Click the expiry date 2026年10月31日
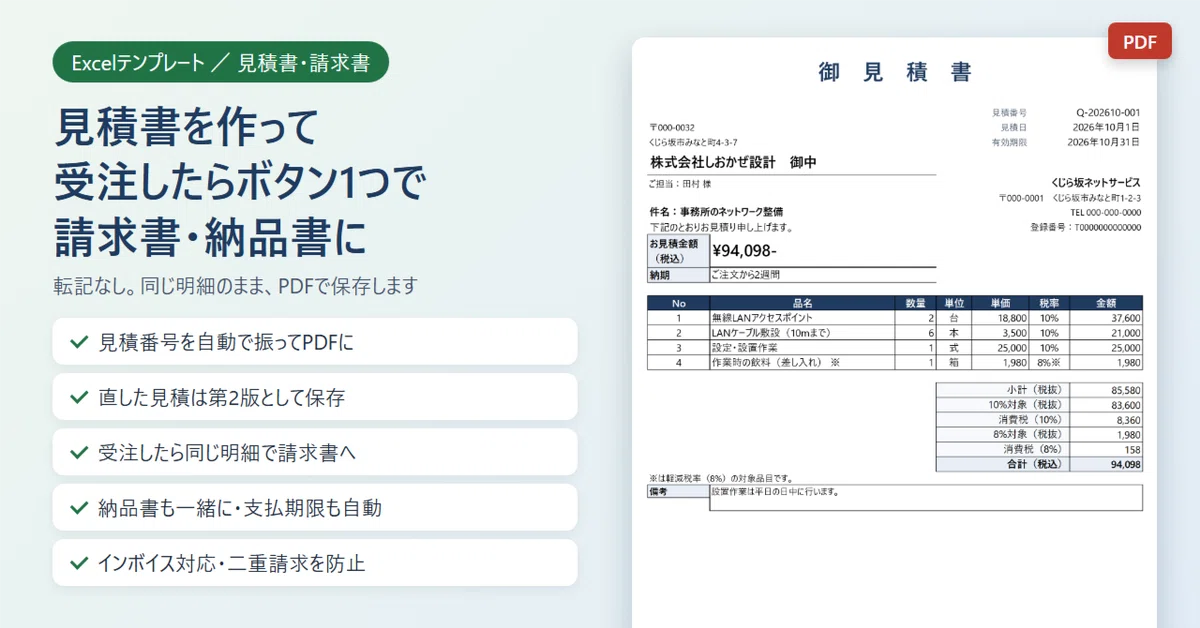The image size is (1200, 628). (1104, 143)
